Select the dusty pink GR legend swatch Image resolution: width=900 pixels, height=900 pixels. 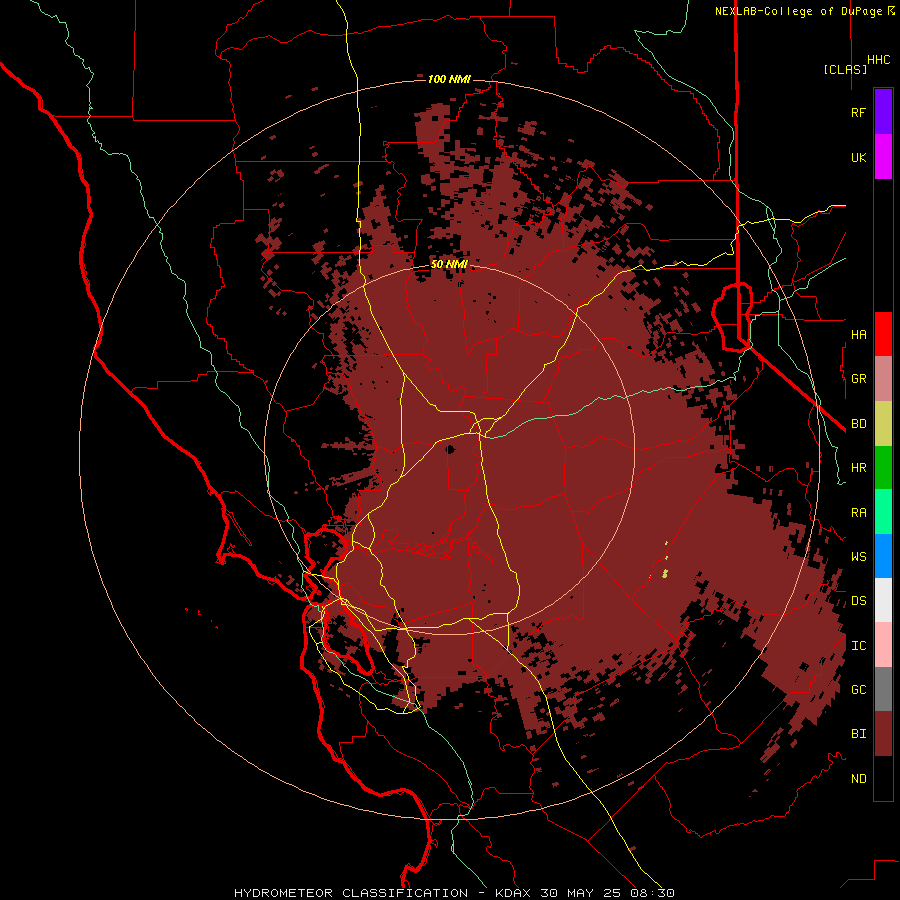pyautogui.click(x=883, y=379)
